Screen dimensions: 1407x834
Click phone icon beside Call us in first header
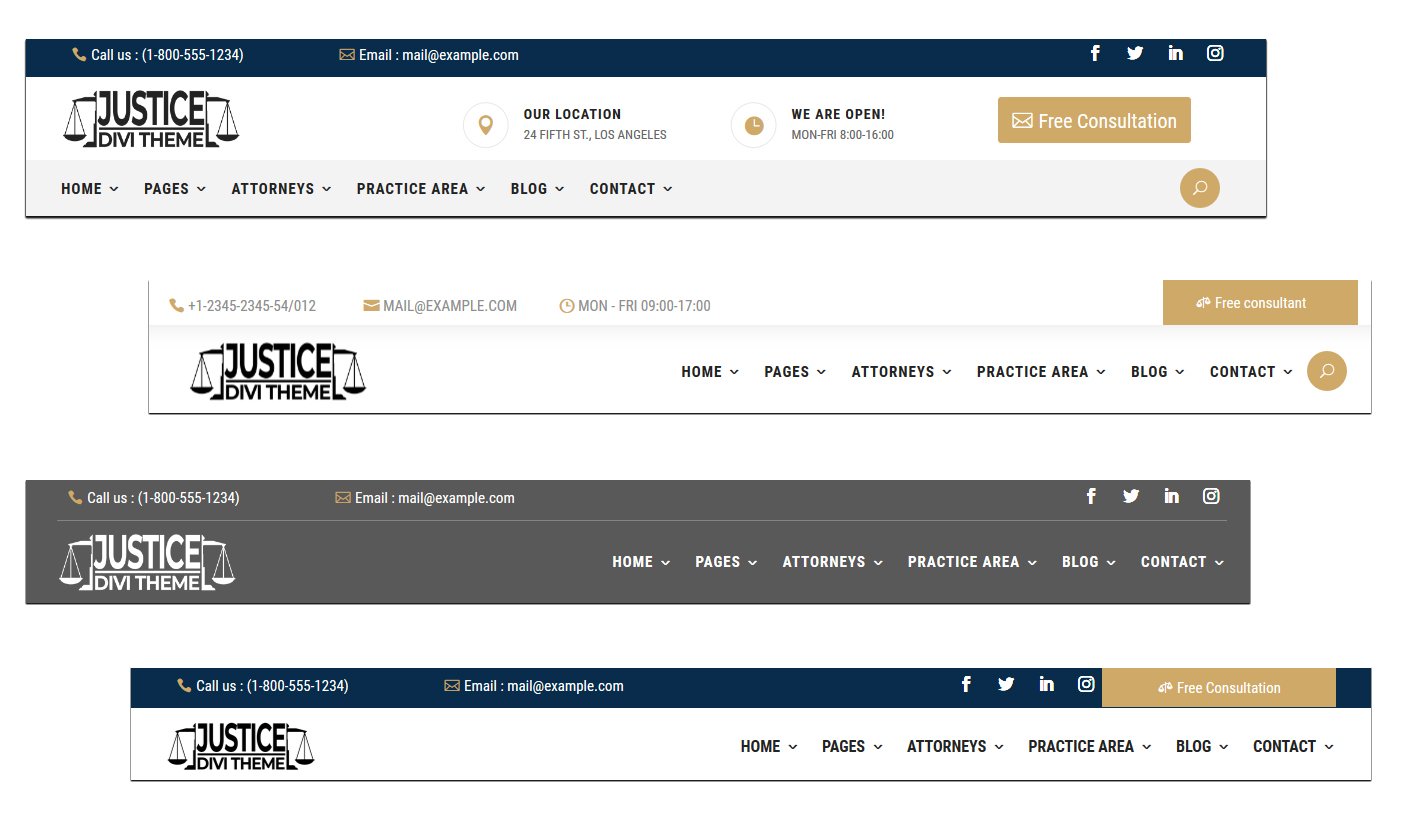click(79, 55)
